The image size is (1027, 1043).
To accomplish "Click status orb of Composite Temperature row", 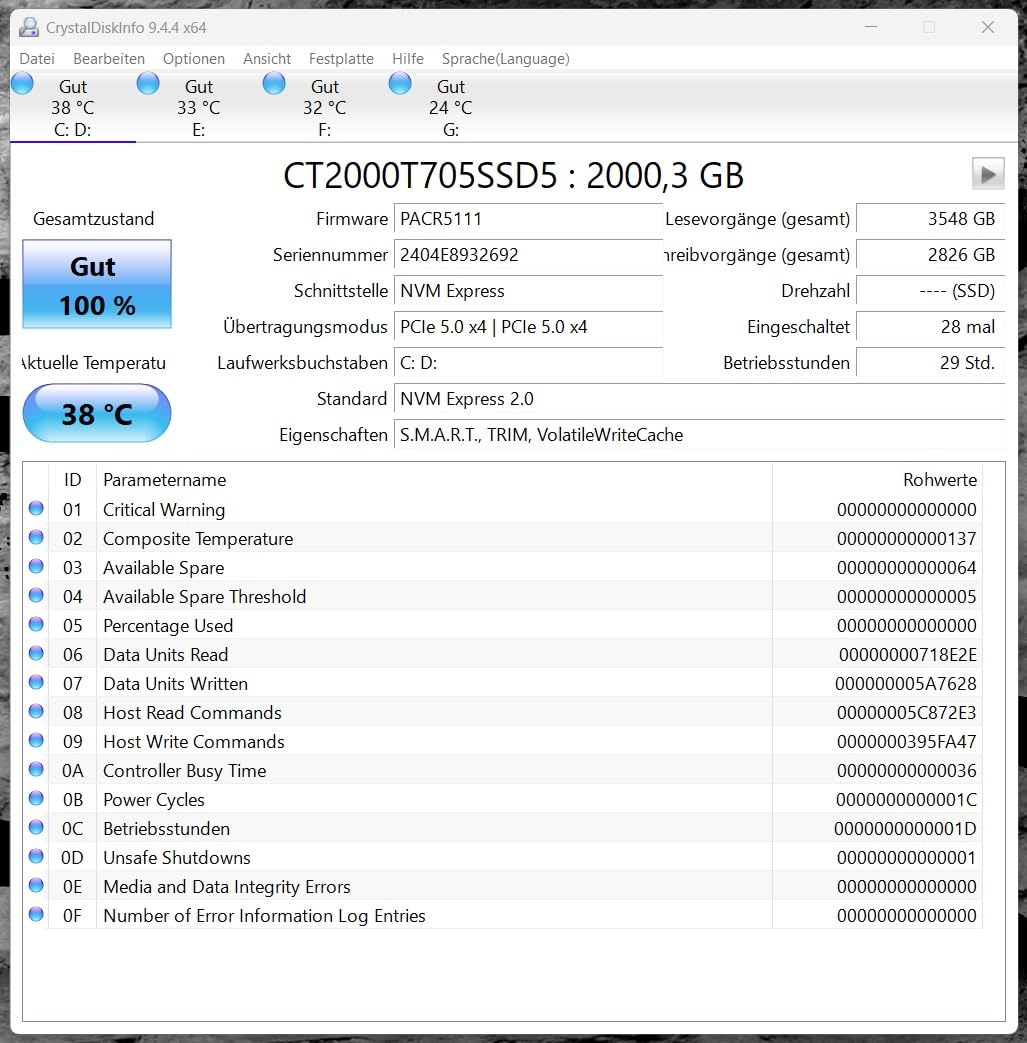I will click(36, 537).
